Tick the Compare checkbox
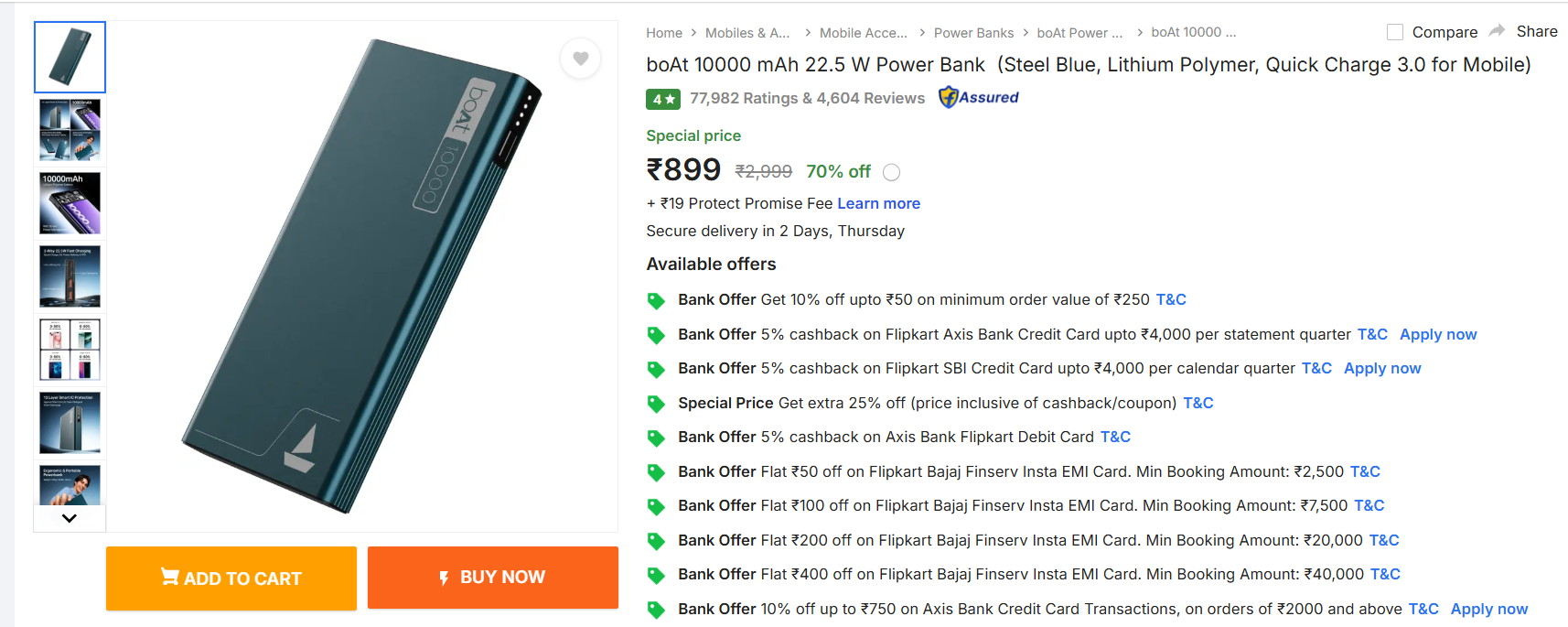Viewport: 1568px width, 627px height. click(1395, 32)
